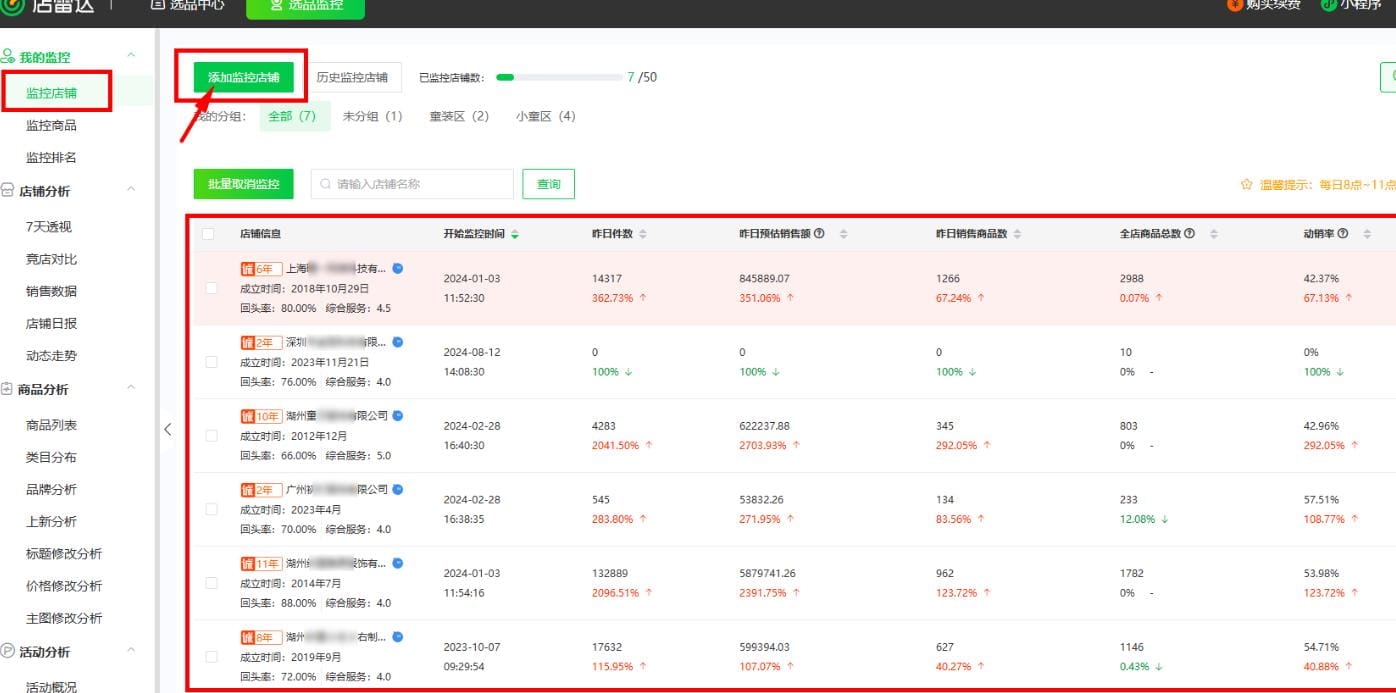Click the sidebar collapse arrow icon
Screen dimensions: 1396x693
[167, 429]
